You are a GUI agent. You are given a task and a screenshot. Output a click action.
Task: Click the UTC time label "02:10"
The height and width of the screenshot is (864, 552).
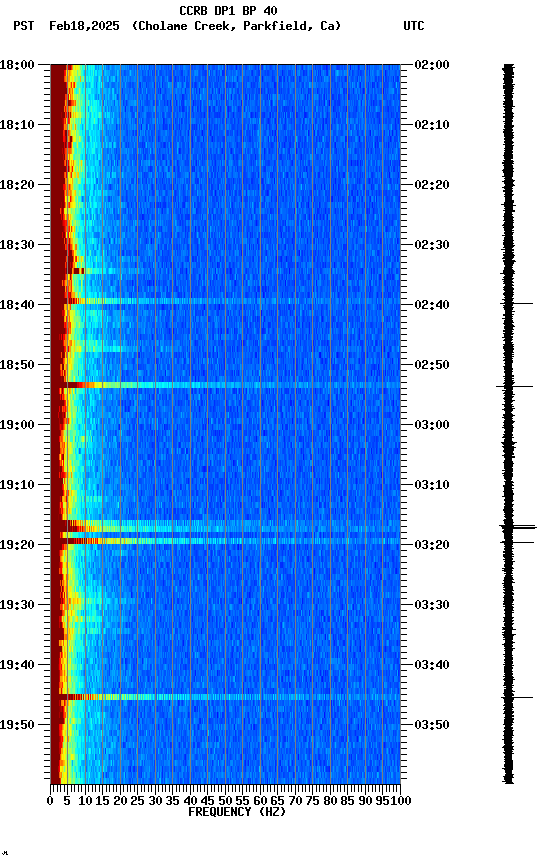[x=432, y=125]
